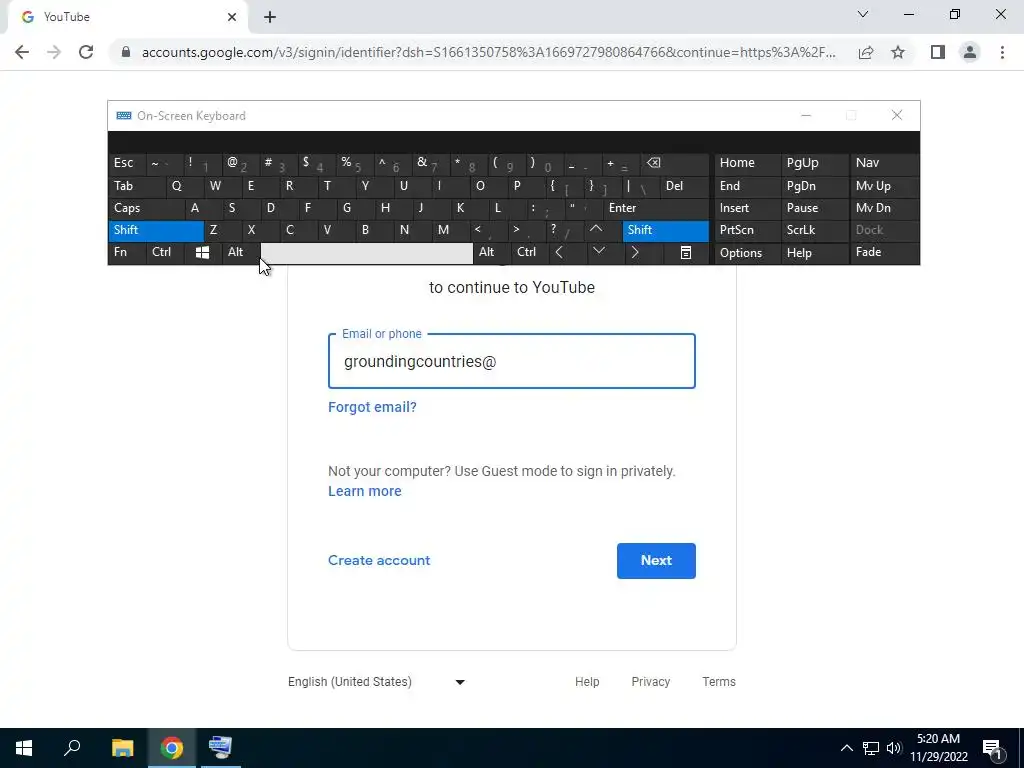Click the Enter key on keyboard

click(656, 208)
